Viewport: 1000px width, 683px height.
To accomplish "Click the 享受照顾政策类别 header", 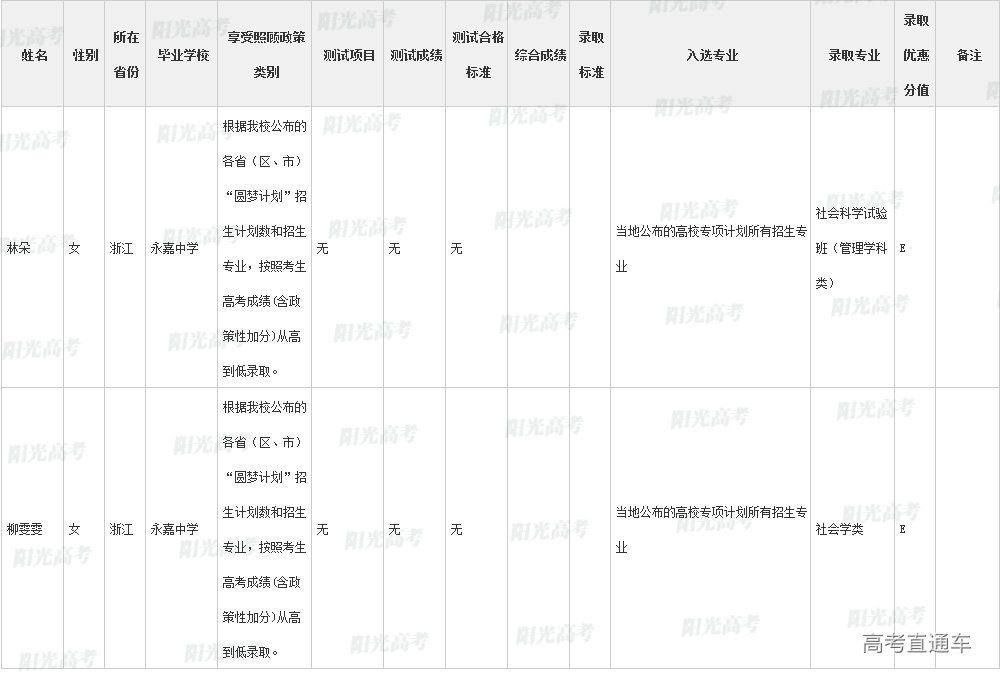I will [265, 55].
